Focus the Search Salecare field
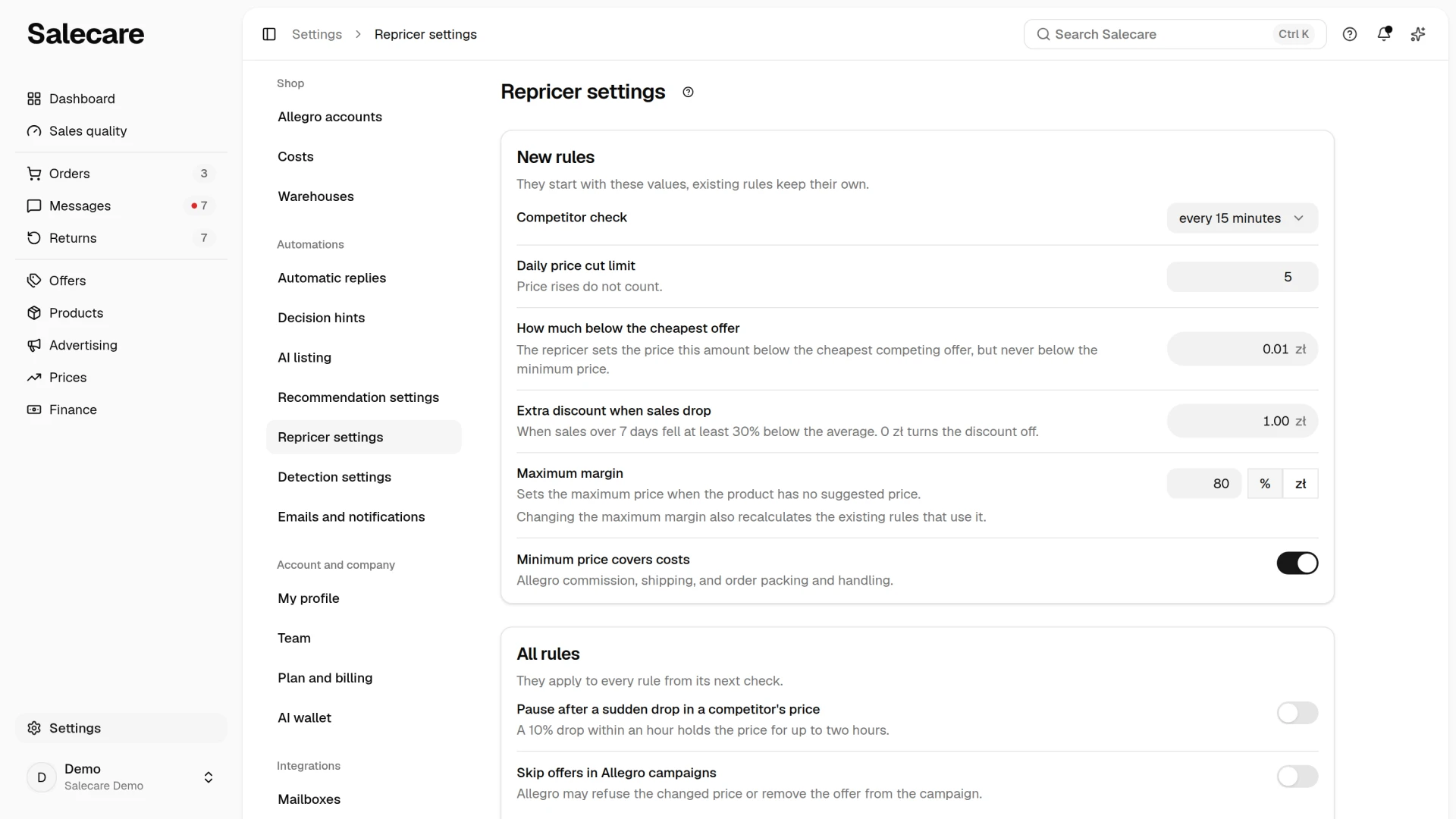Viewport: 1456px width, 819px height. point(1175,34)
